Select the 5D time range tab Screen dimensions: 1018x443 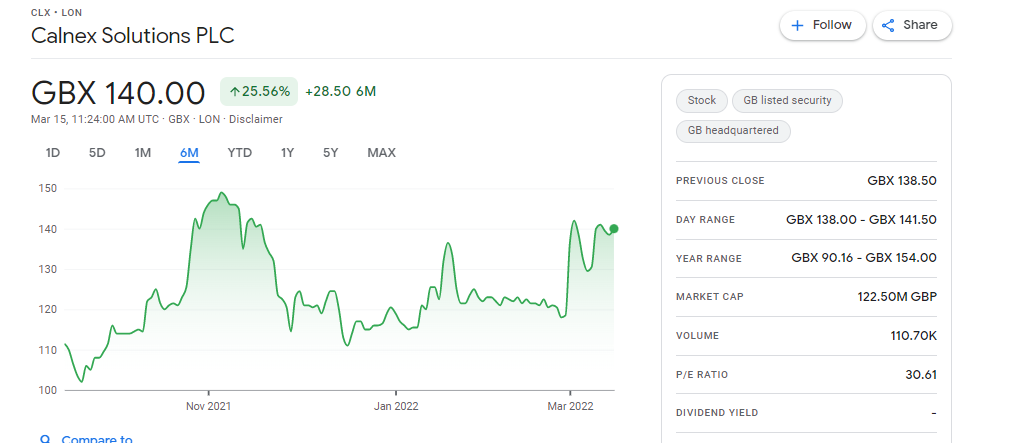click(97, 153)
